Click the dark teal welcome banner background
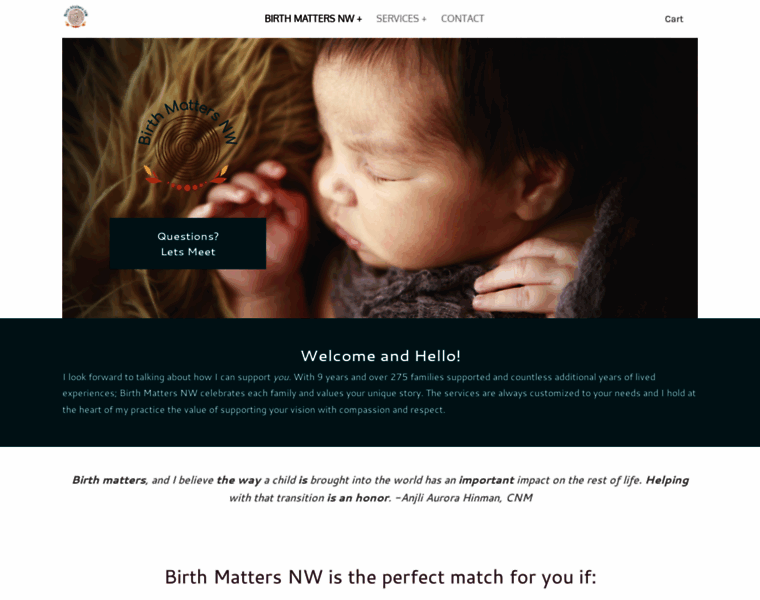The image size is (760, 600). tap(380, 432)
